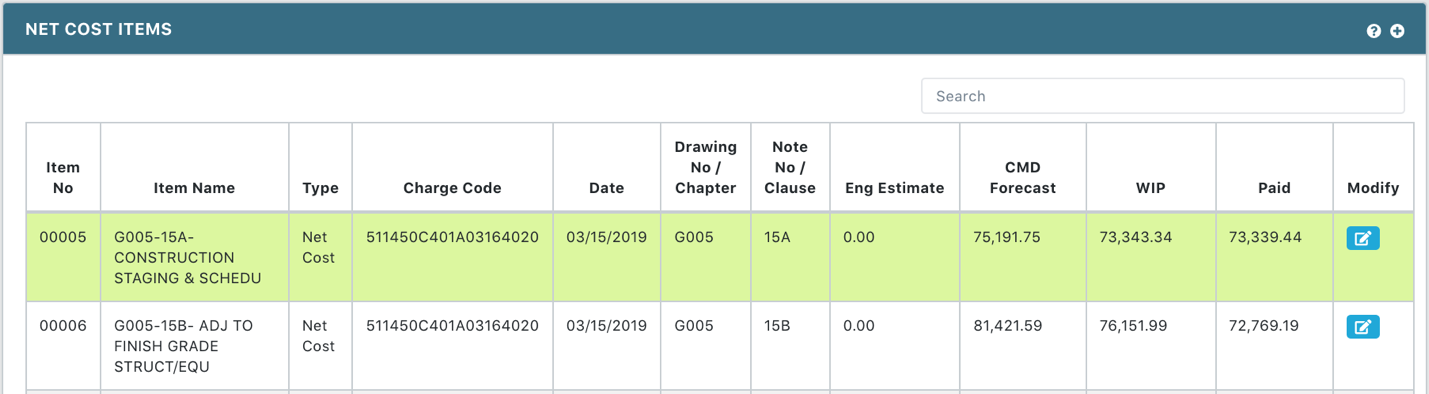
Task: Sort table by Type column header
Action: click(320, 187)
